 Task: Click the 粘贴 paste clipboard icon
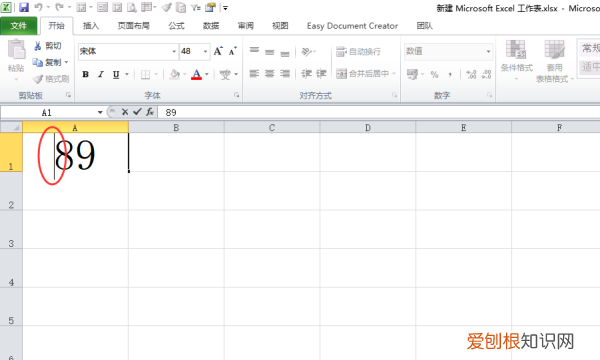coord(16,50)
